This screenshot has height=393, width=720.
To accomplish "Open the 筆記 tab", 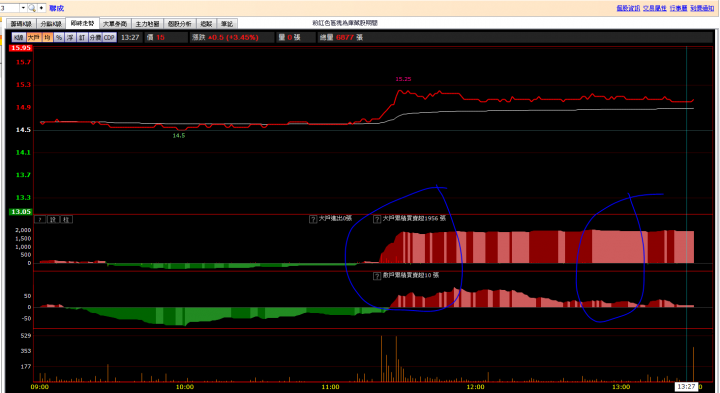I will (x=227, y=24).
